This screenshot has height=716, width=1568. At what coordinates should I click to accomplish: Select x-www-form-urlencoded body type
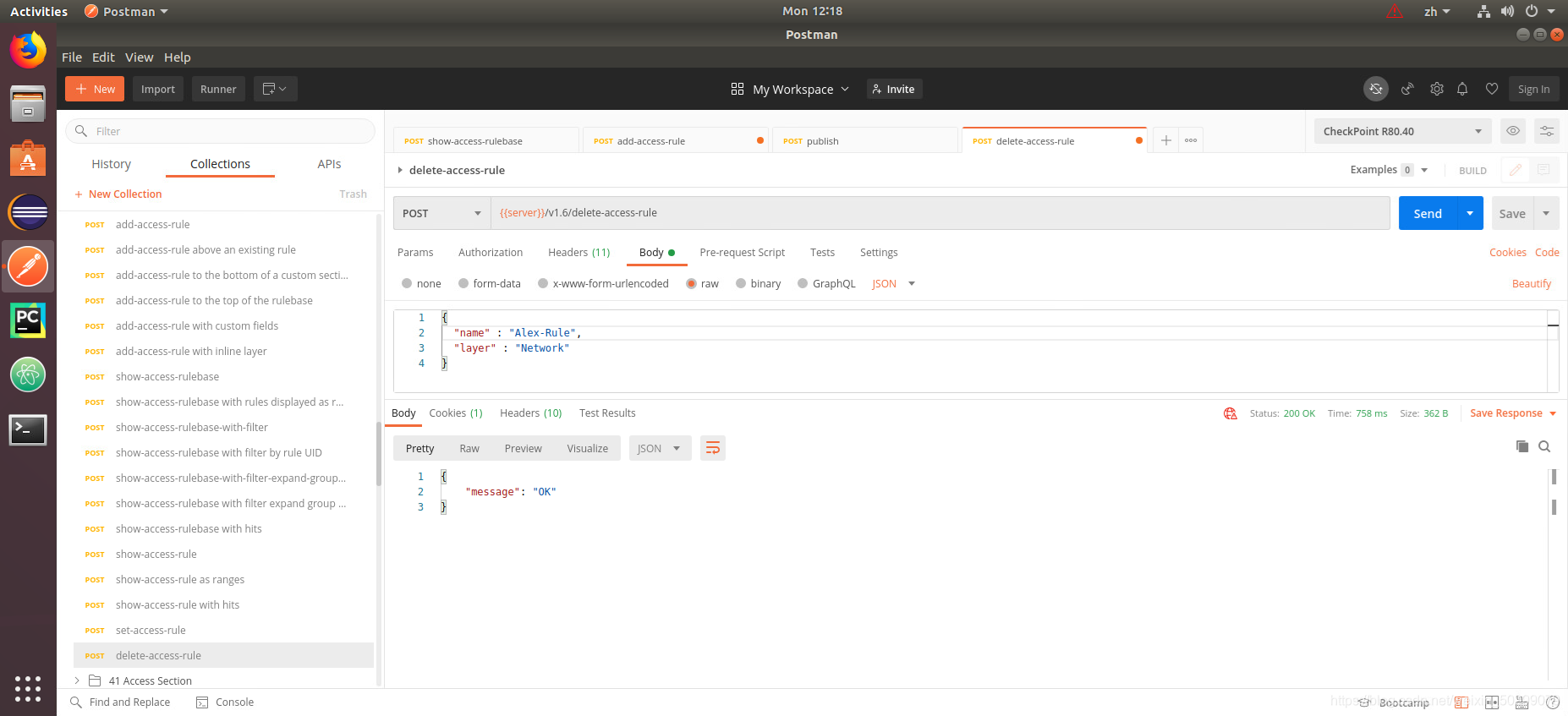coord(543,284)
